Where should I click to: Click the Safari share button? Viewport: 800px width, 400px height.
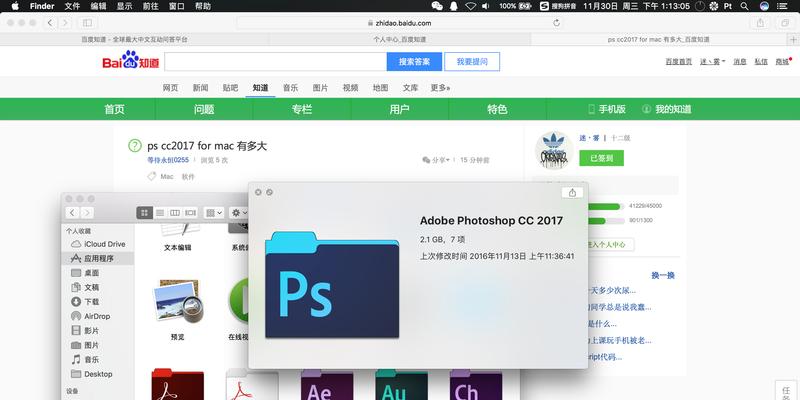point(760,22)
